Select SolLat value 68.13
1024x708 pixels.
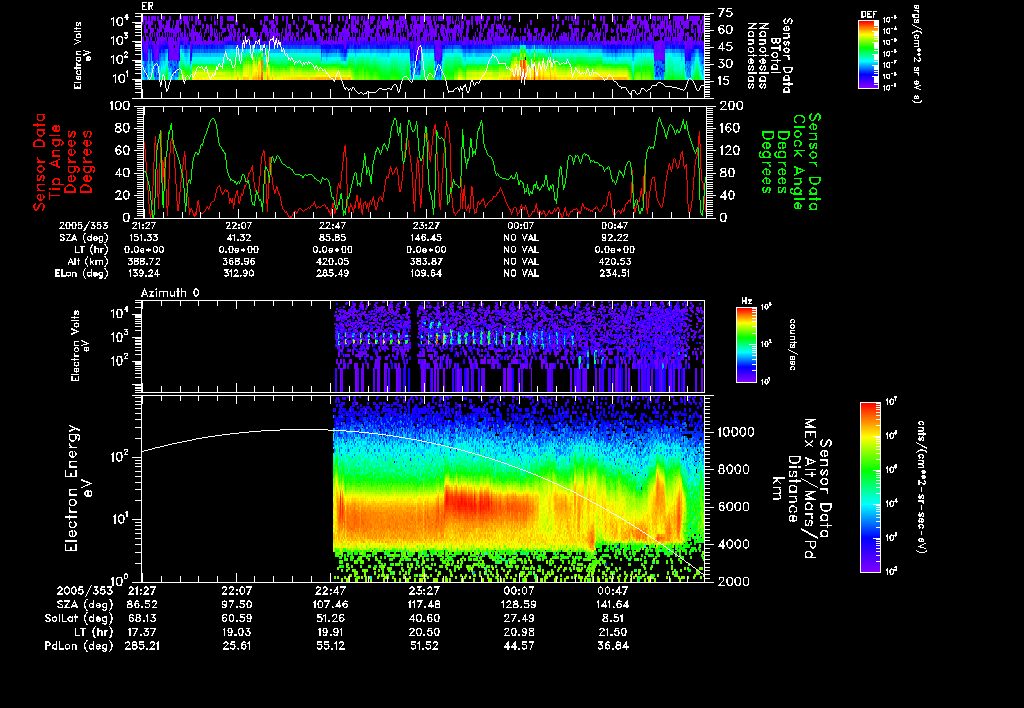(x=142, y=619)
